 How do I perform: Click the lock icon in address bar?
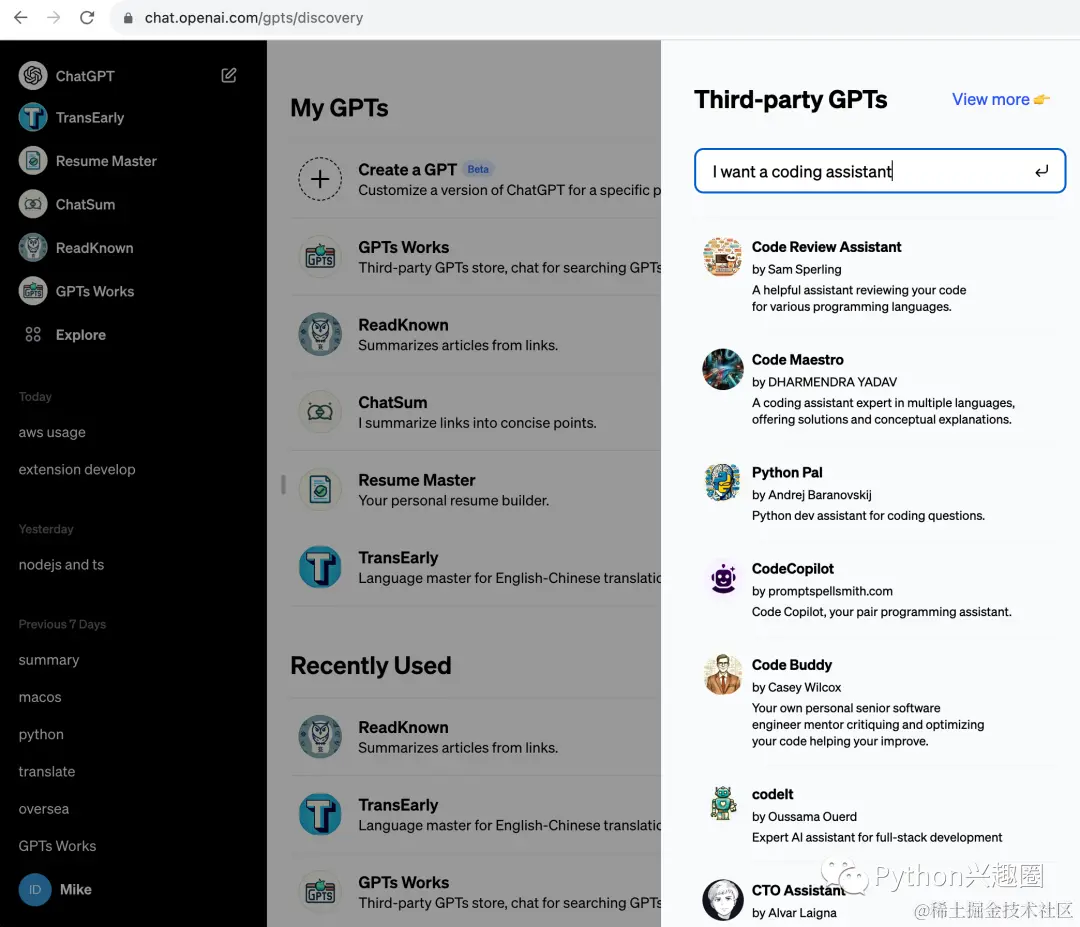pyautogui.click(x=128, y=18)
